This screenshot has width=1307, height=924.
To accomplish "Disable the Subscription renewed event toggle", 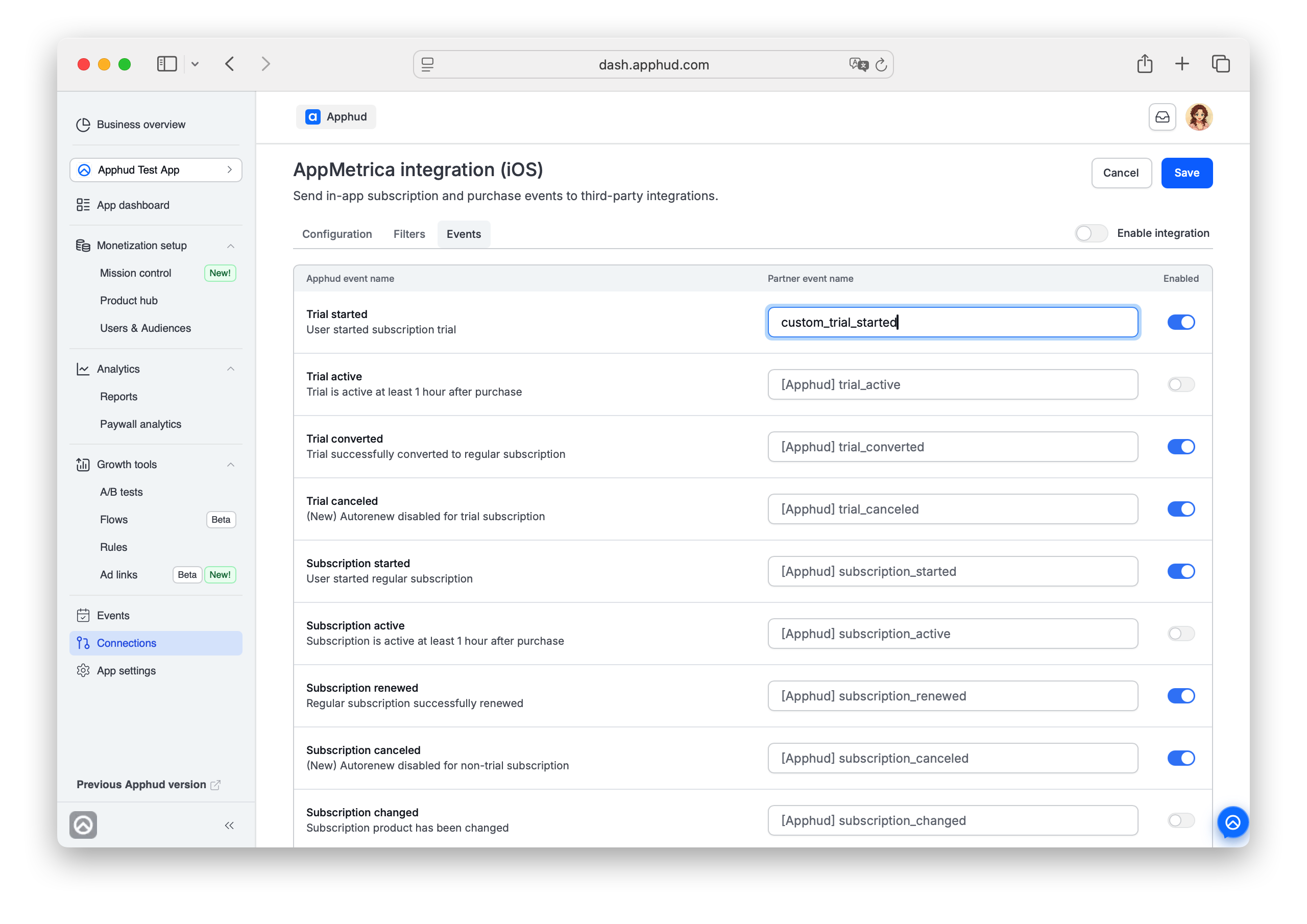I will coord(1181,696).
